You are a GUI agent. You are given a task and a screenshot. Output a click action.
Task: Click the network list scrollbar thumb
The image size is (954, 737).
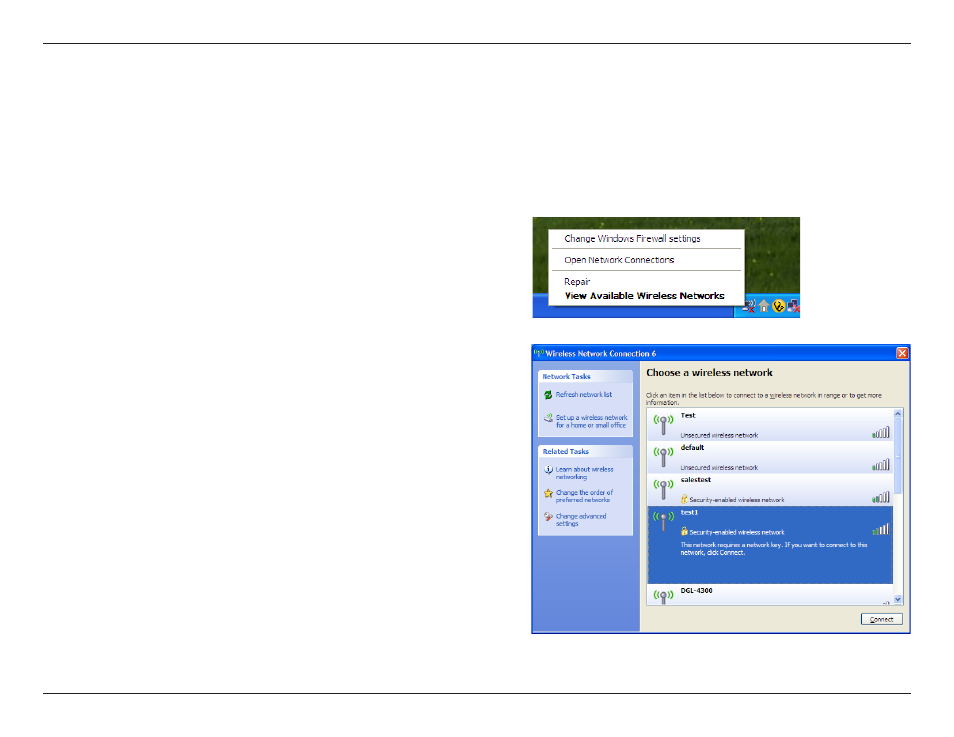[897, 456]
